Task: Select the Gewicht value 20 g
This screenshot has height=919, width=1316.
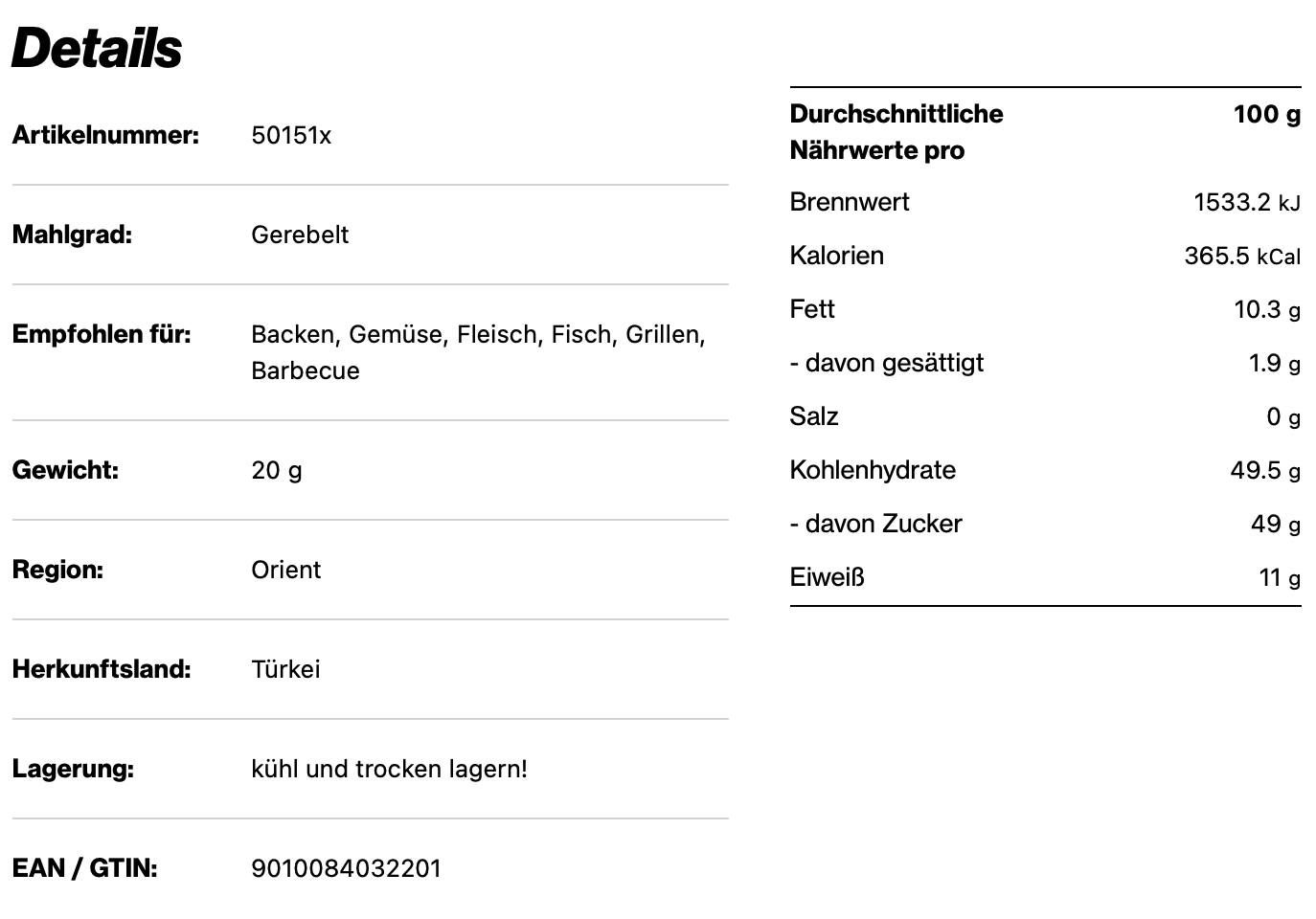Action: (277, 470)
